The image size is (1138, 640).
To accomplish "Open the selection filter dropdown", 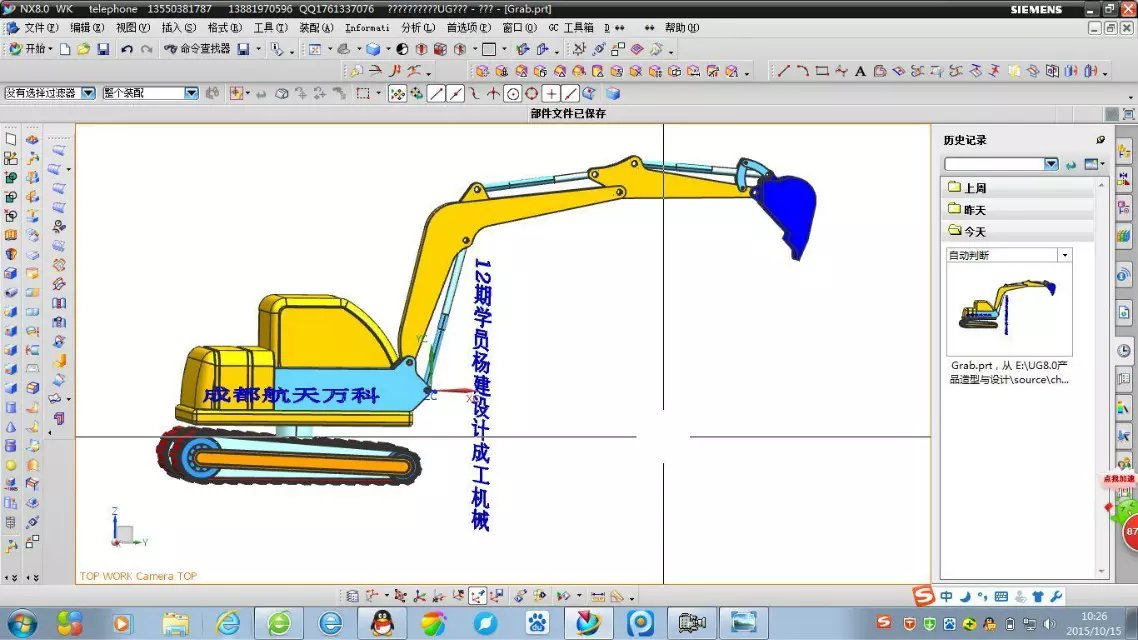I will coord(88,93).
